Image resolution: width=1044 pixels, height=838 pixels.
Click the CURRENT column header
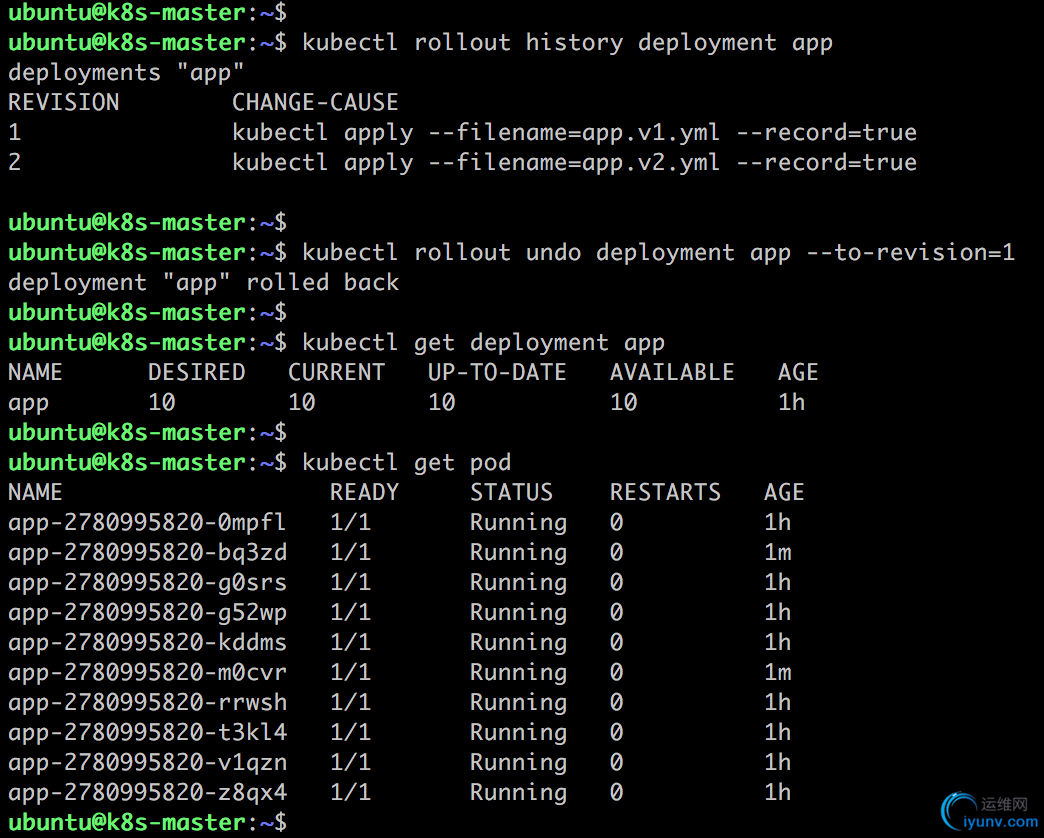pyautogui.click(x=336, y=372)
